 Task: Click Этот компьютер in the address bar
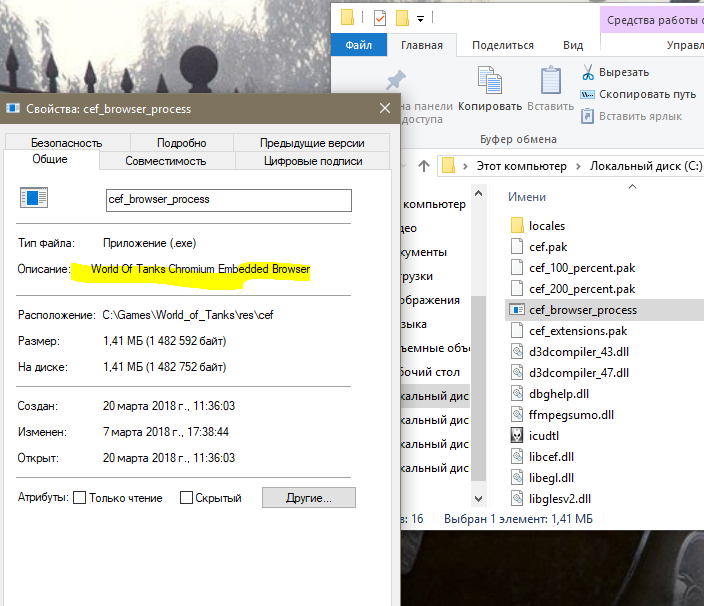point(522,166)
